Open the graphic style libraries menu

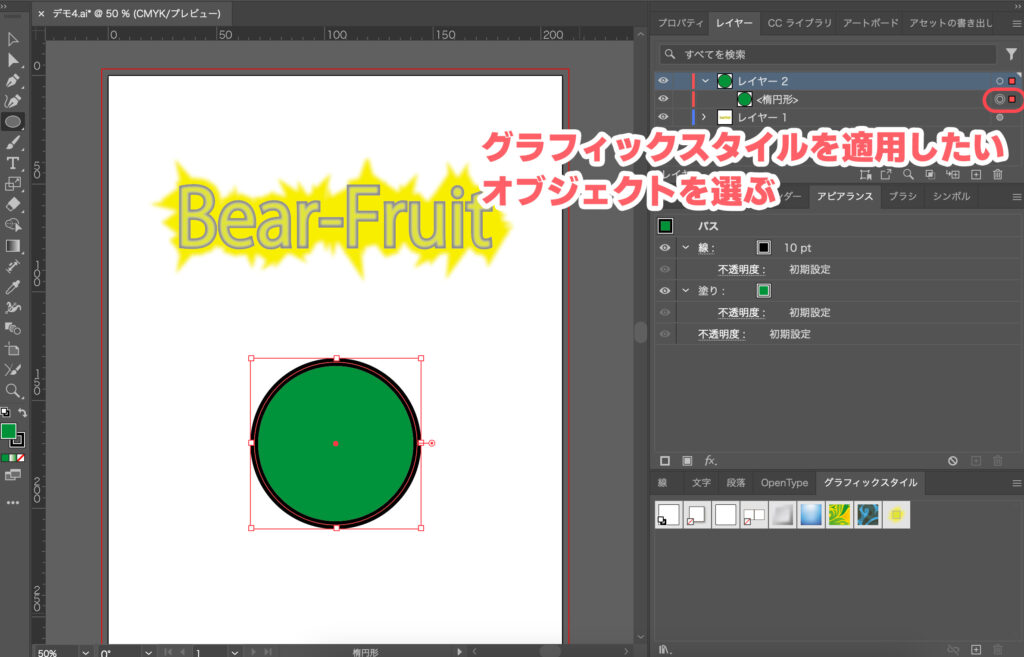[x=665, y=648]
